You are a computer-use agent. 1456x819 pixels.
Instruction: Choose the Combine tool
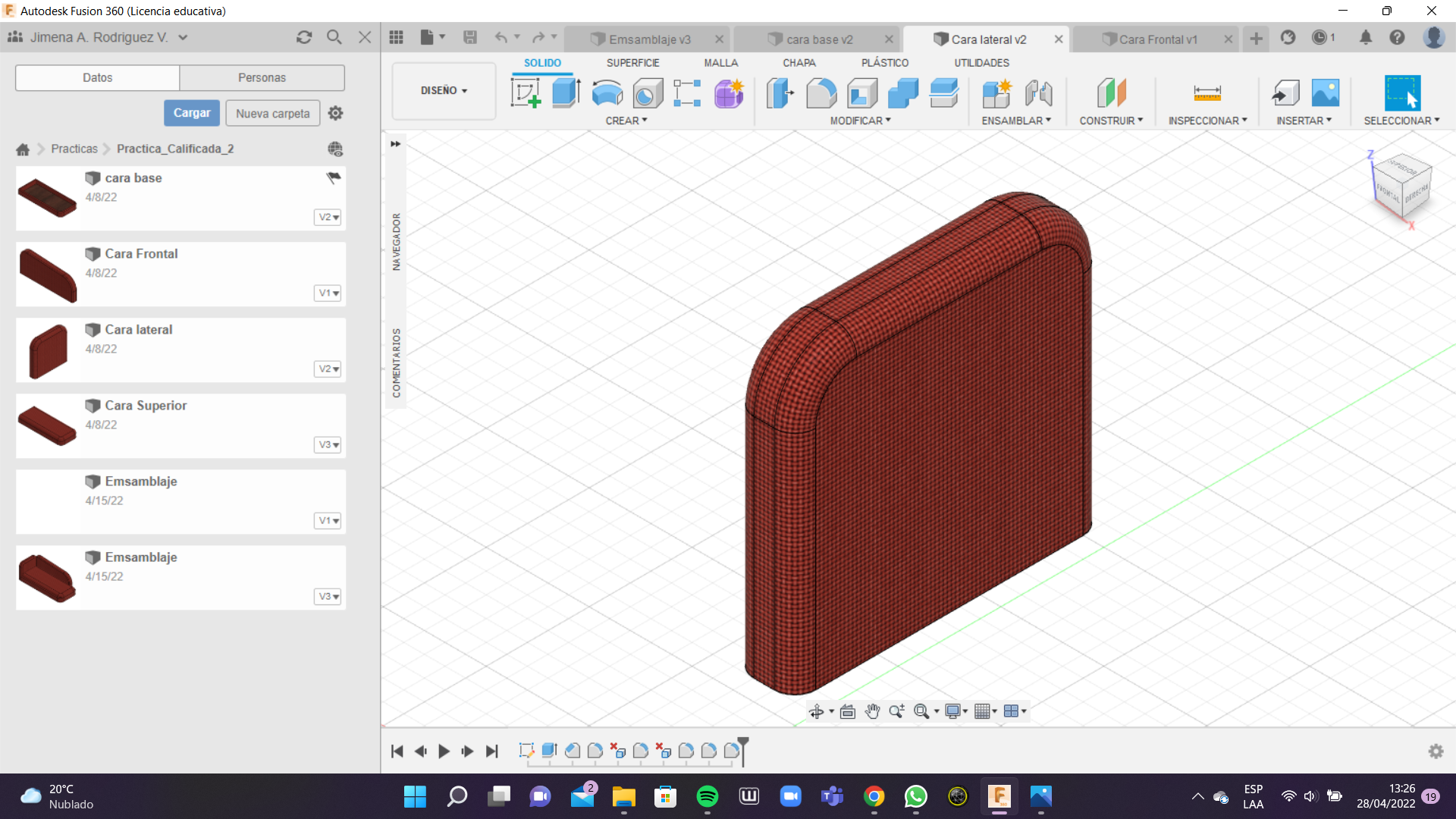[903, 93]
